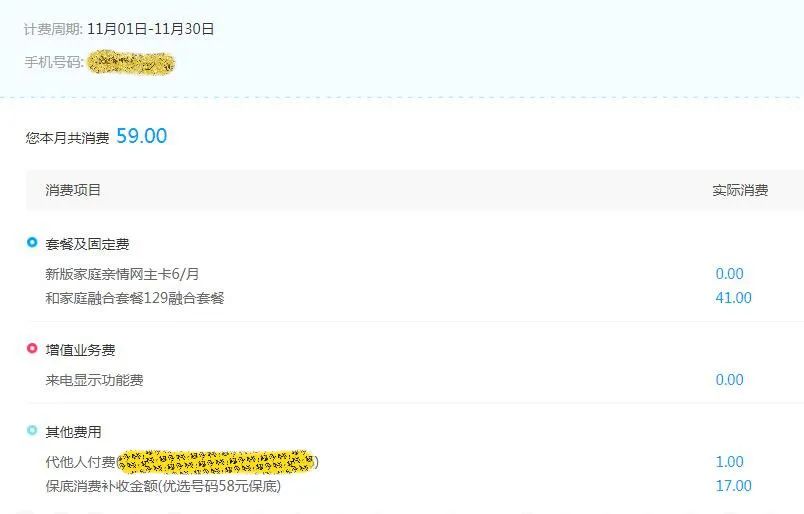Click the billing period 11月01日-11月30日 text
Image resolution: width=804 pixels, height=514 pixels.
click(x=151, y=29)
